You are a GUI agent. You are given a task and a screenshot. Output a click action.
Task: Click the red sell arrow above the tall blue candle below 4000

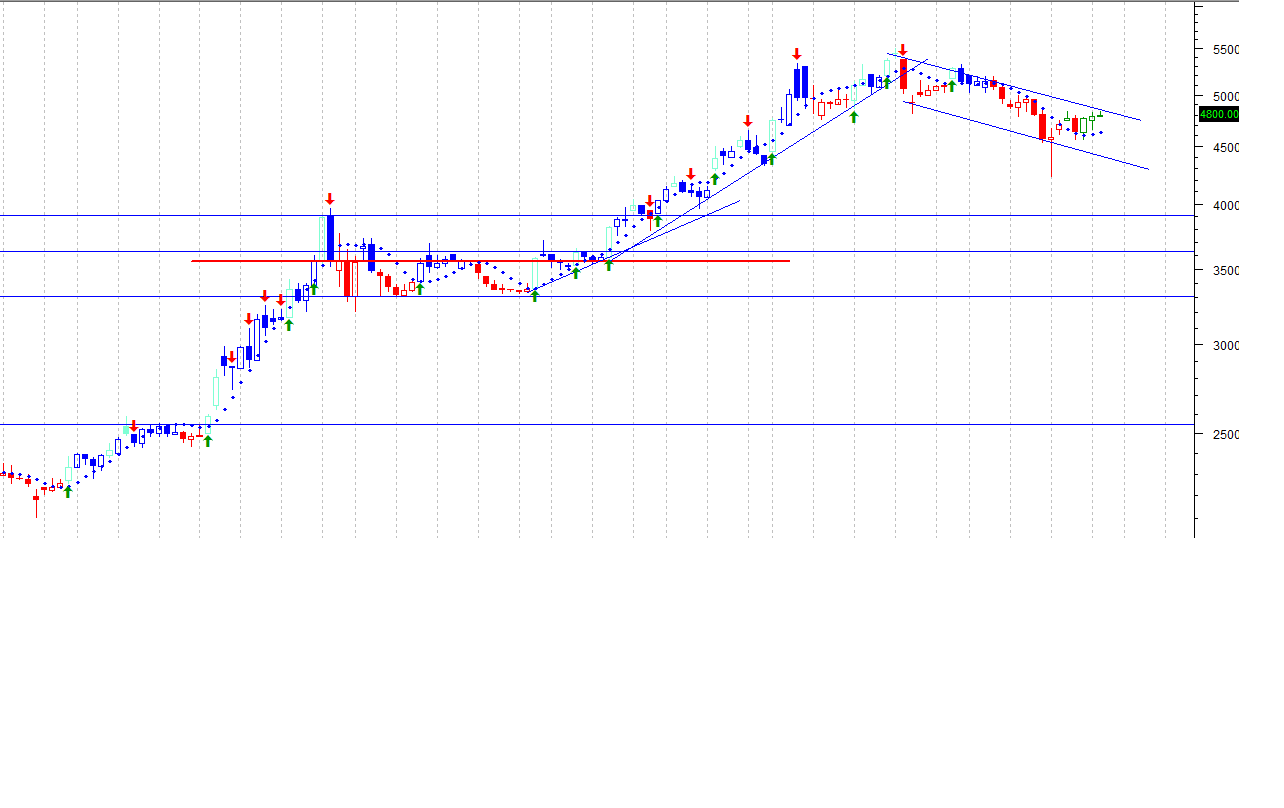click(330, 199)
